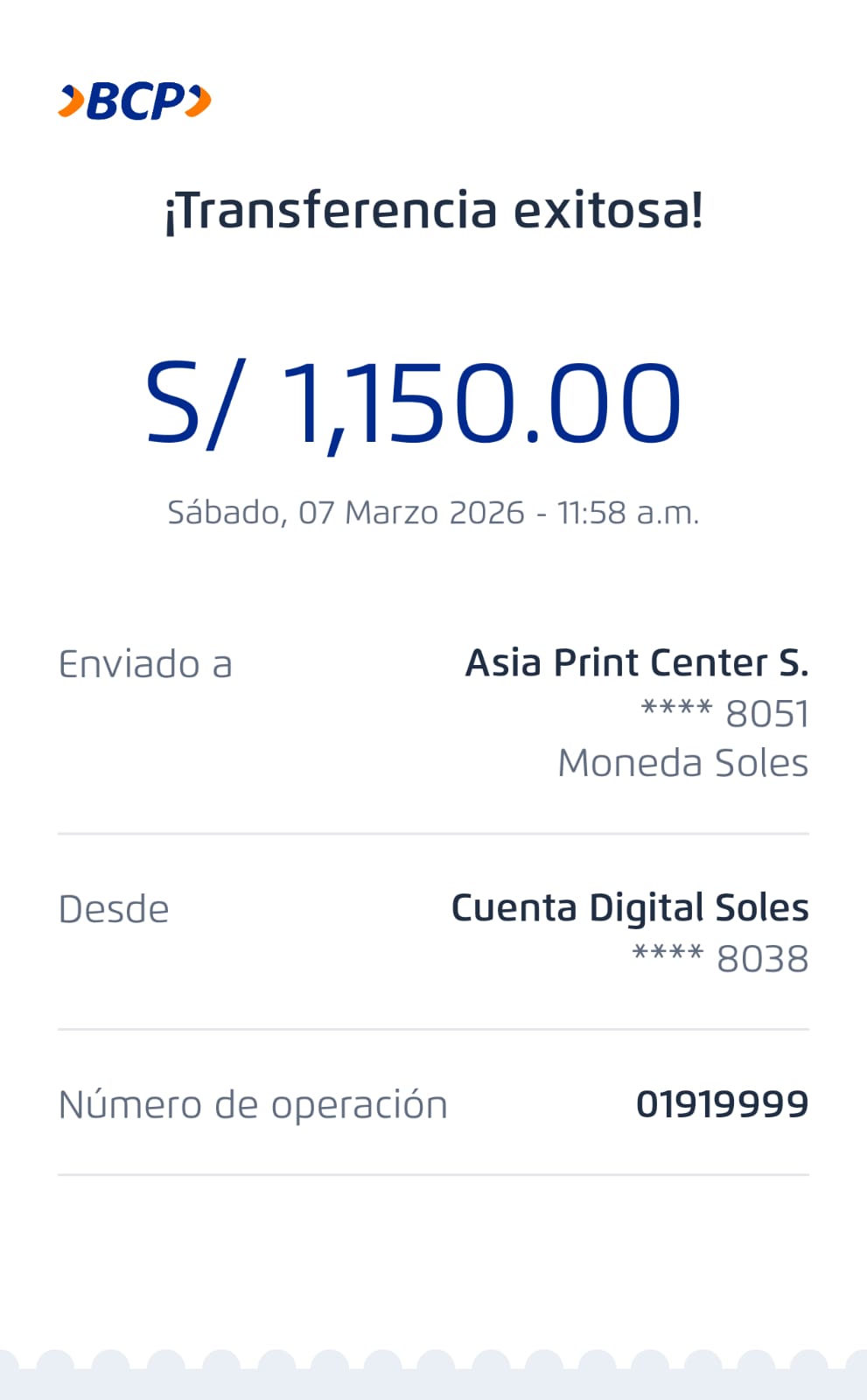The height and width of the screenshot is (1400, 867).
Task: Click the divider below the operation number
Action: [x=433, y=1174]
